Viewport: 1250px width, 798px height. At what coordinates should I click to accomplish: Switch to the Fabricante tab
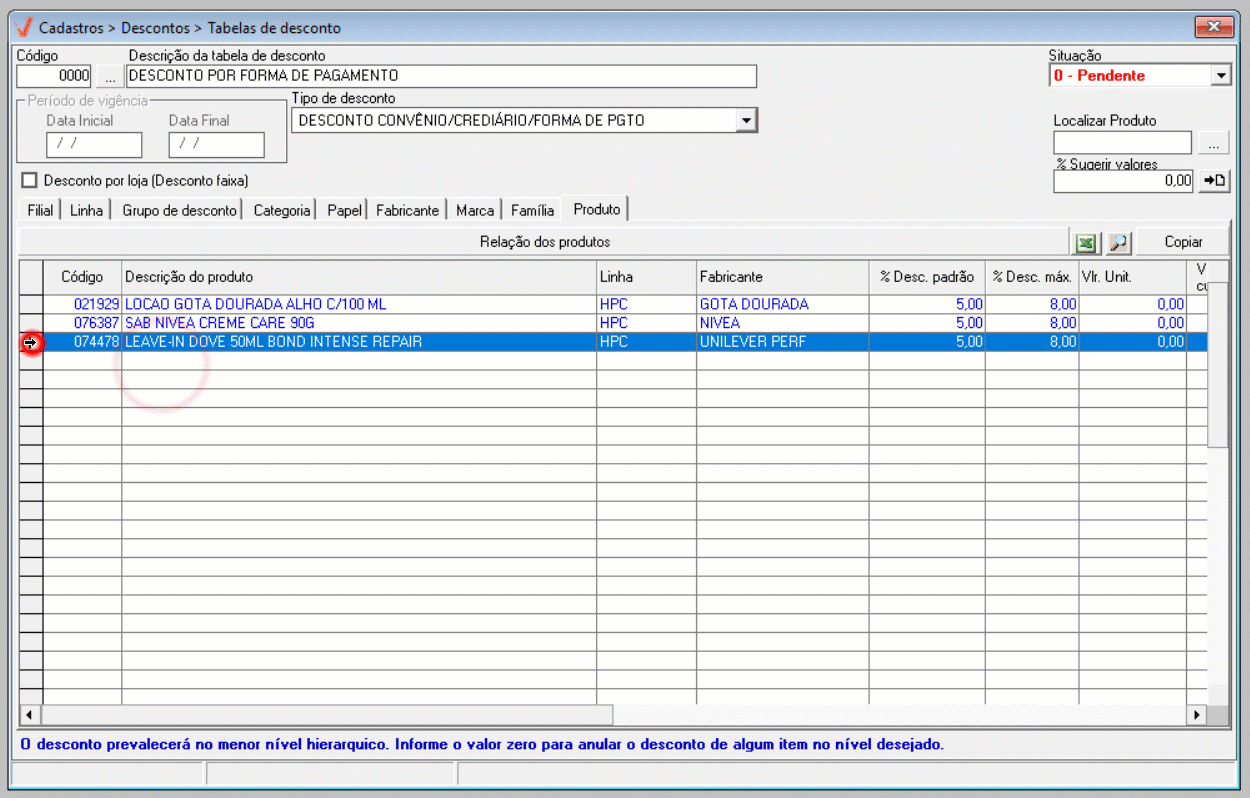(x=407, y=211)
